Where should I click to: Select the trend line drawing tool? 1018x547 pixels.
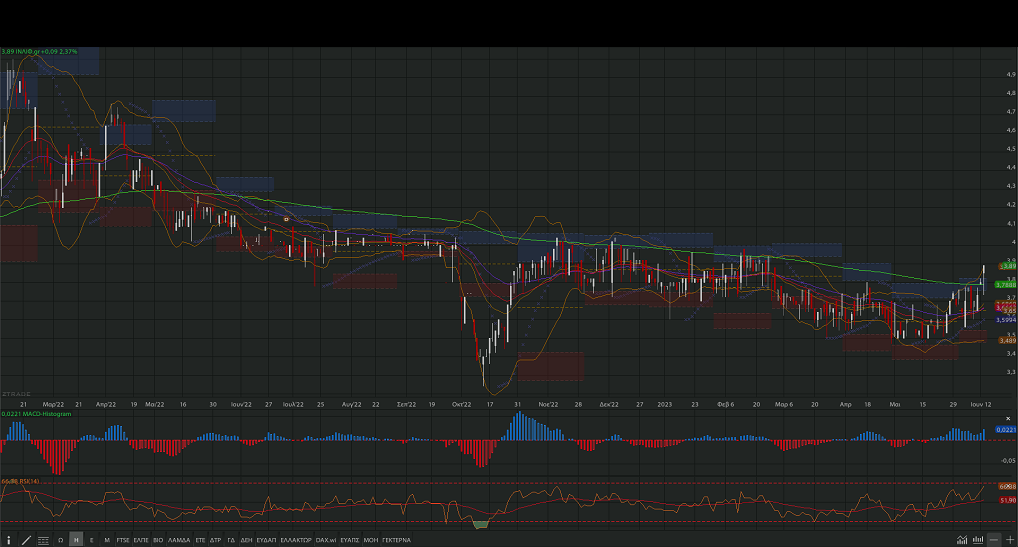(26, 540)
